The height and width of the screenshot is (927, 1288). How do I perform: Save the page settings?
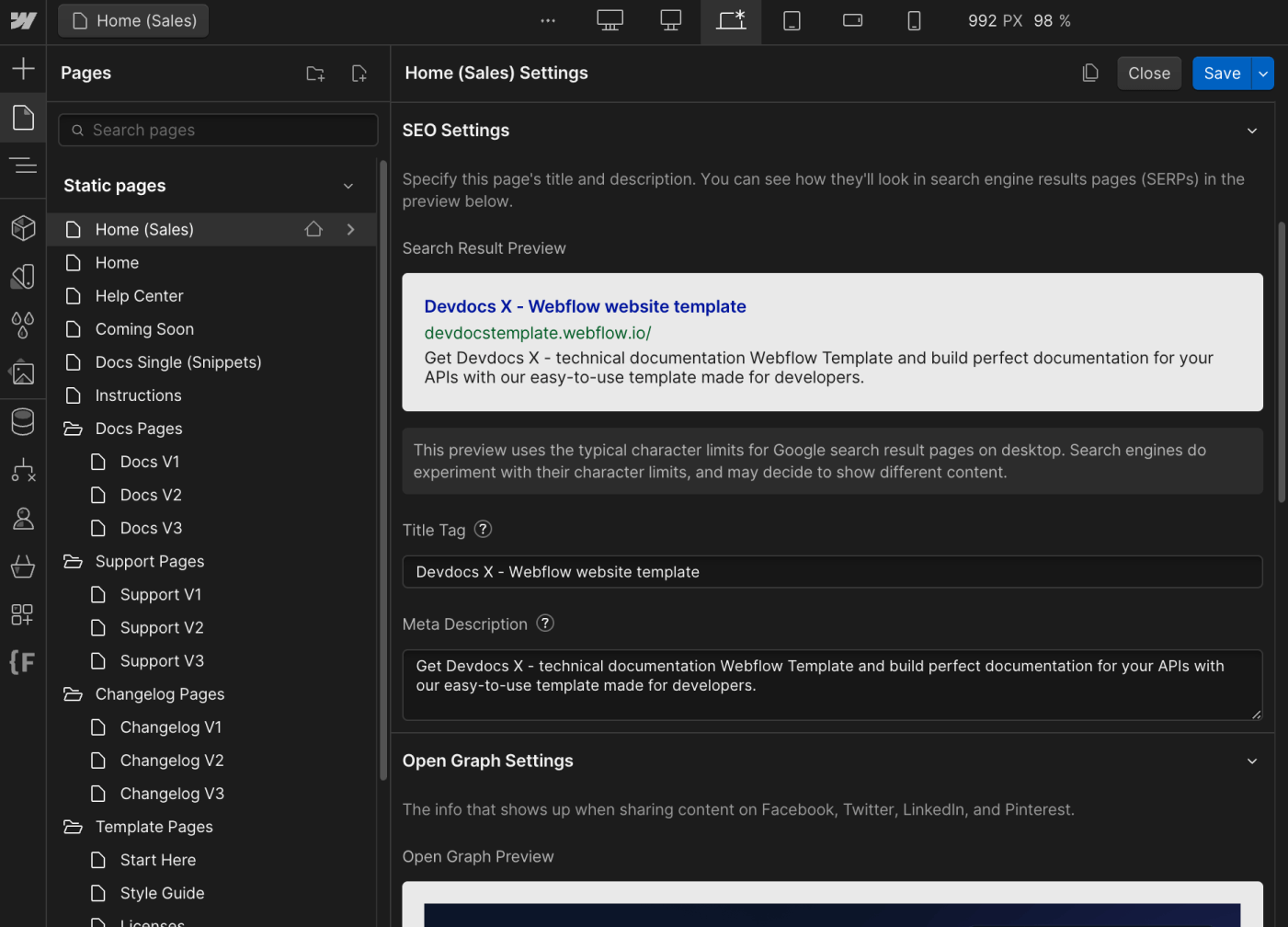click(x=1222, y=74)
